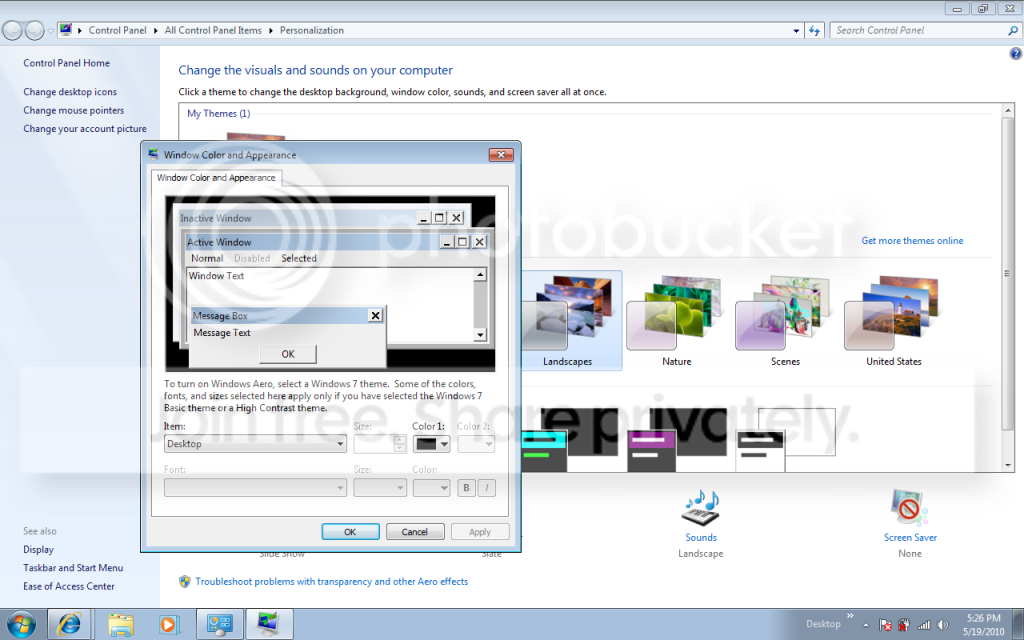Click the search magnifier icon
This screenshot has height=640, width=1024.
click(1012, 30)
